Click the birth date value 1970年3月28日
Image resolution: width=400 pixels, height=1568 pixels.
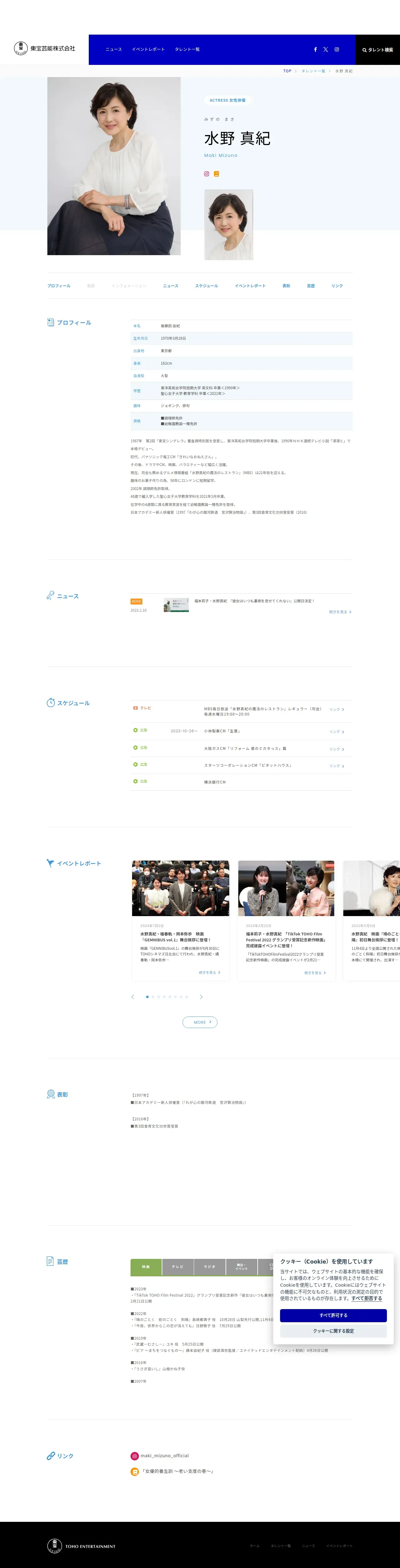(x=173, y=338)
